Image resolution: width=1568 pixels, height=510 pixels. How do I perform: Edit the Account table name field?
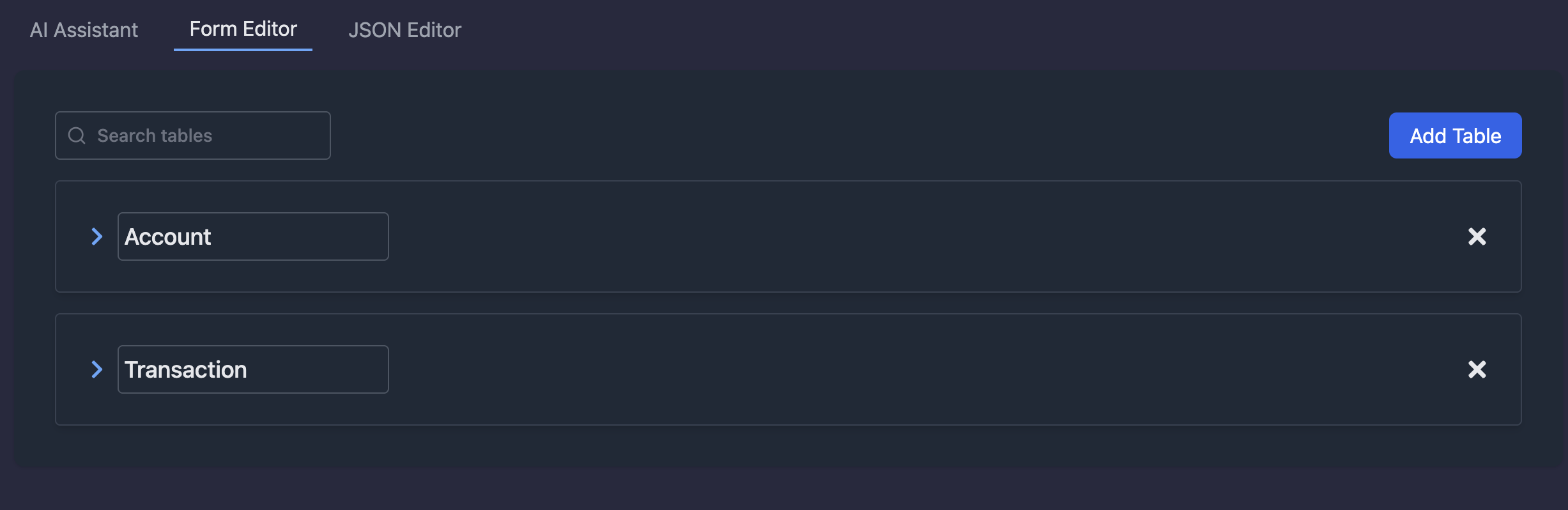point(252,236)
